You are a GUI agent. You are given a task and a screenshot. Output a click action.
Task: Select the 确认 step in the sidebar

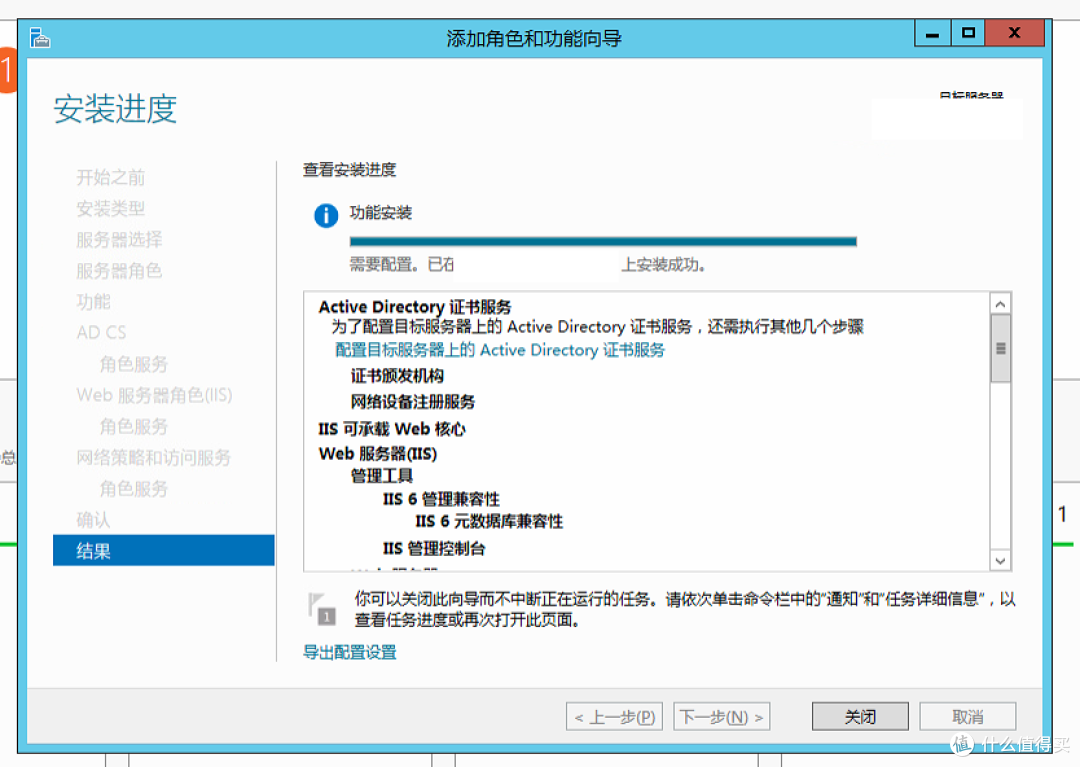tap(94, 519)
